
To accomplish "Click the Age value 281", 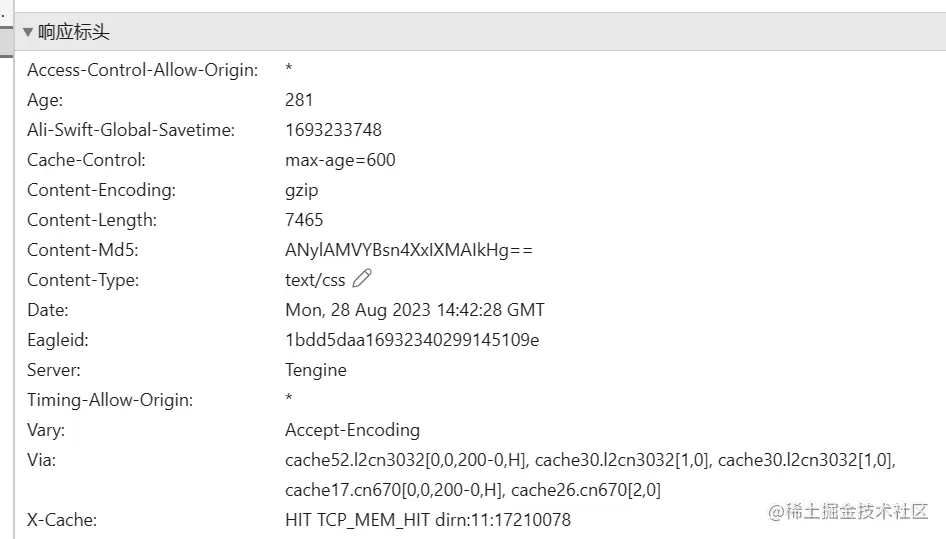I will tap(299, 100).
